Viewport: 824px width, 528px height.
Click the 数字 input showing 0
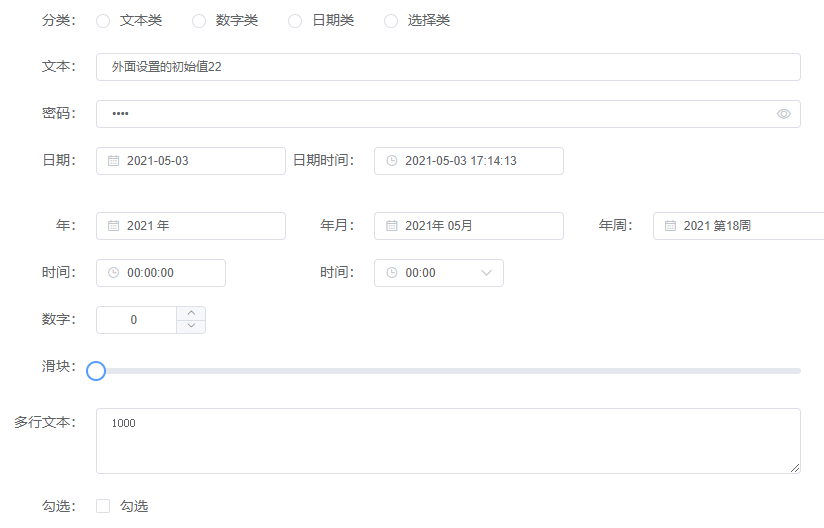tap(136, 320)
